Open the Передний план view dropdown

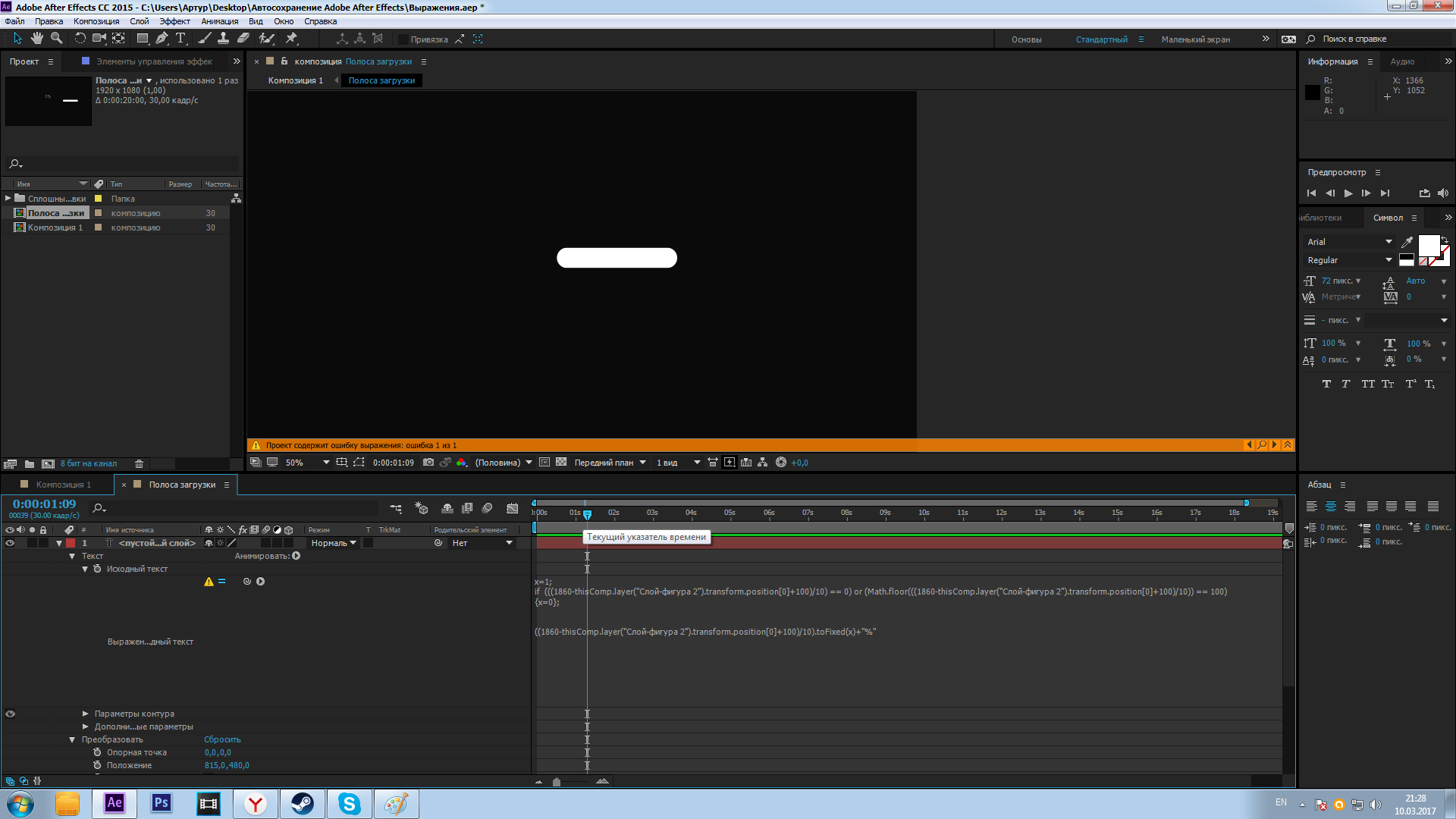[x=610, y=463]
